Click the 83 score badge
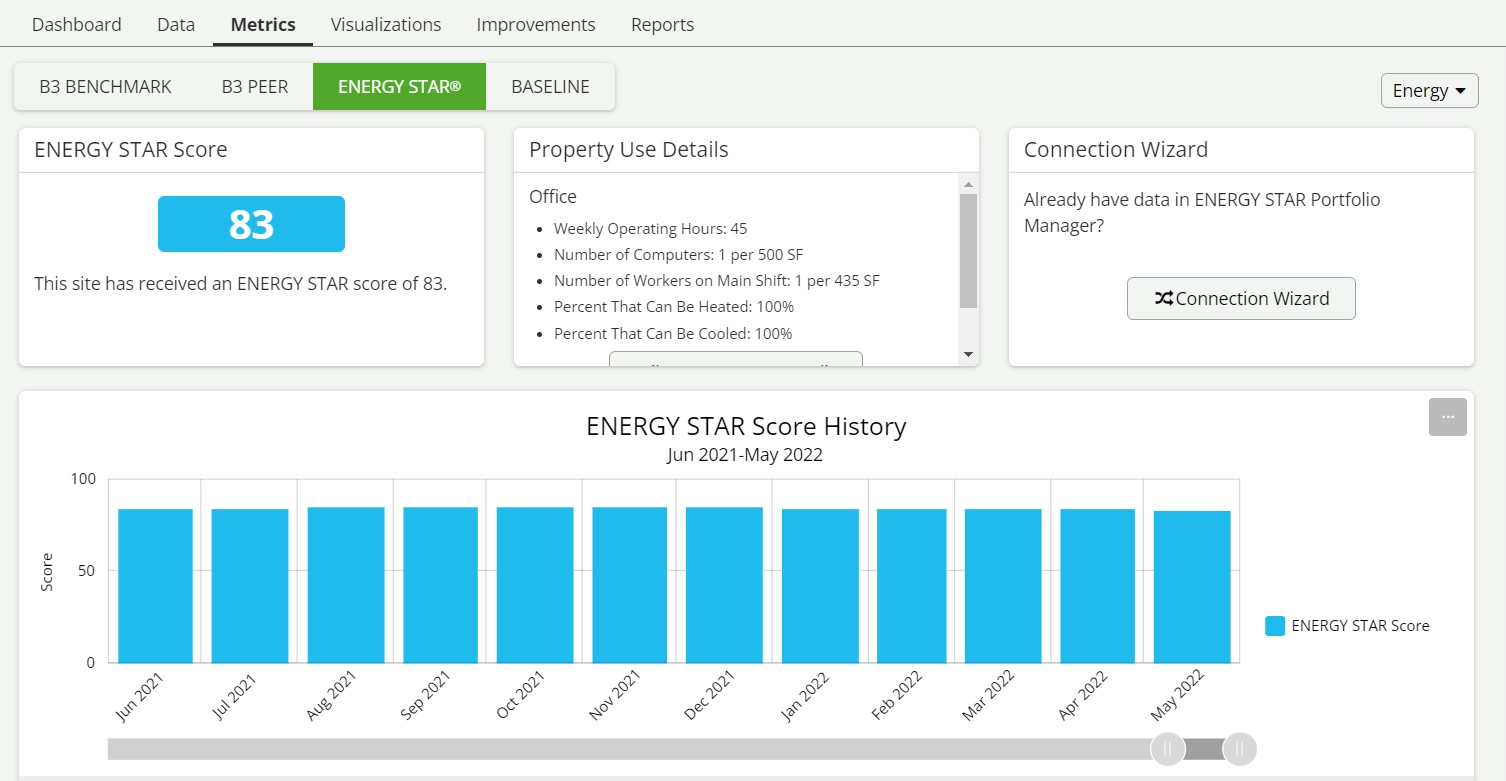1506x781 pixels. click(x=251, y=224)
